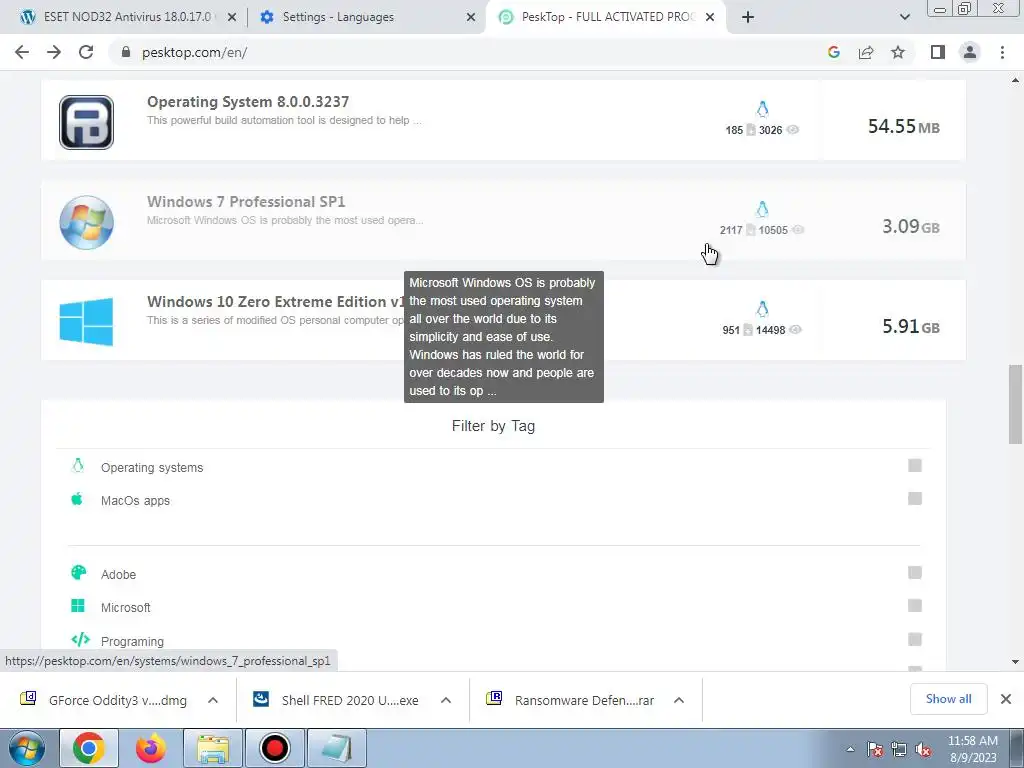Expand options for Shell FRED 2020 exe download
The width and height of the screenshot is (1024, 768).
coord(446,700)
